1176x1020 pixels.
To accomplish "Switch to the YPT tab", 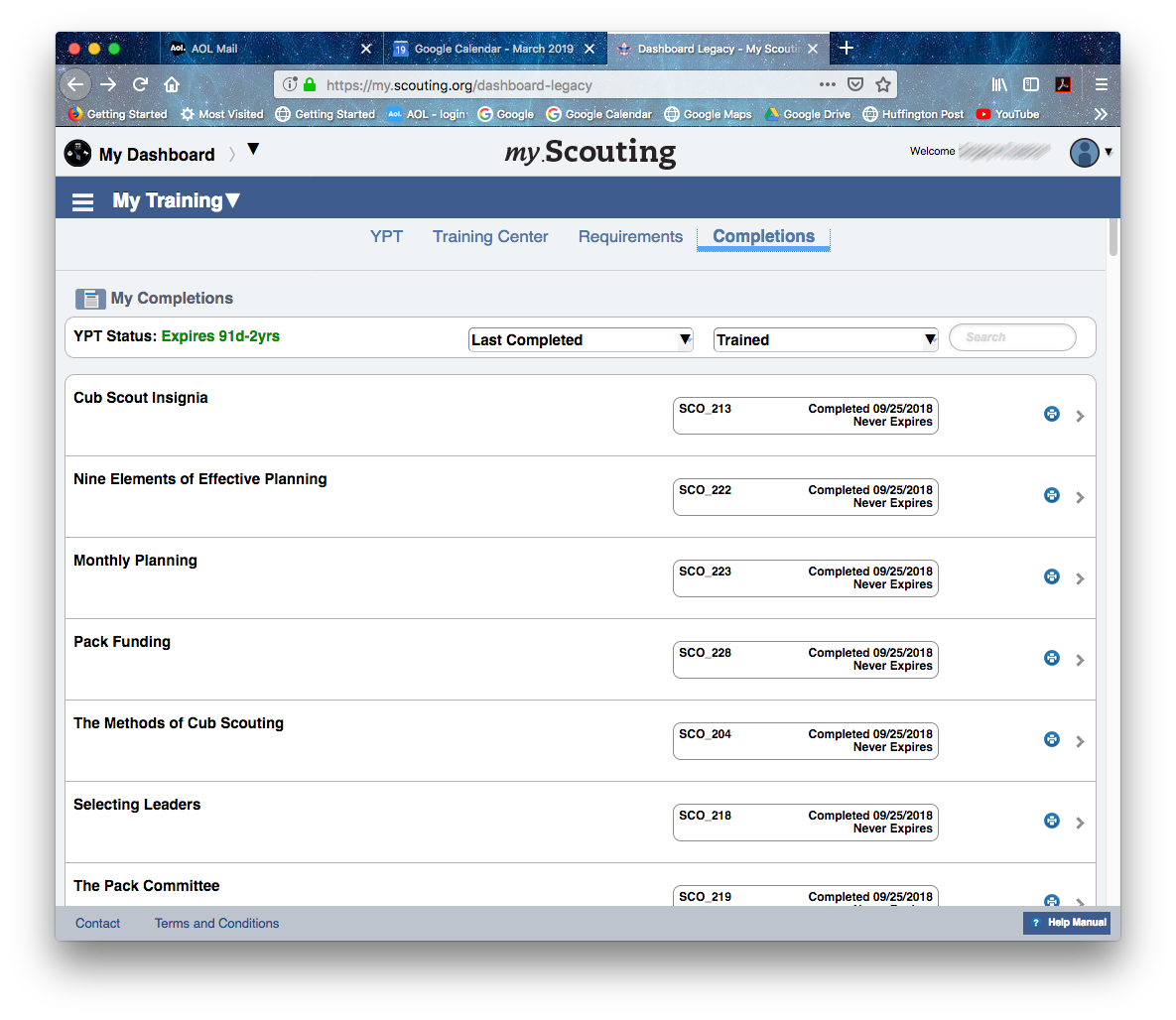I will [386, 237].
